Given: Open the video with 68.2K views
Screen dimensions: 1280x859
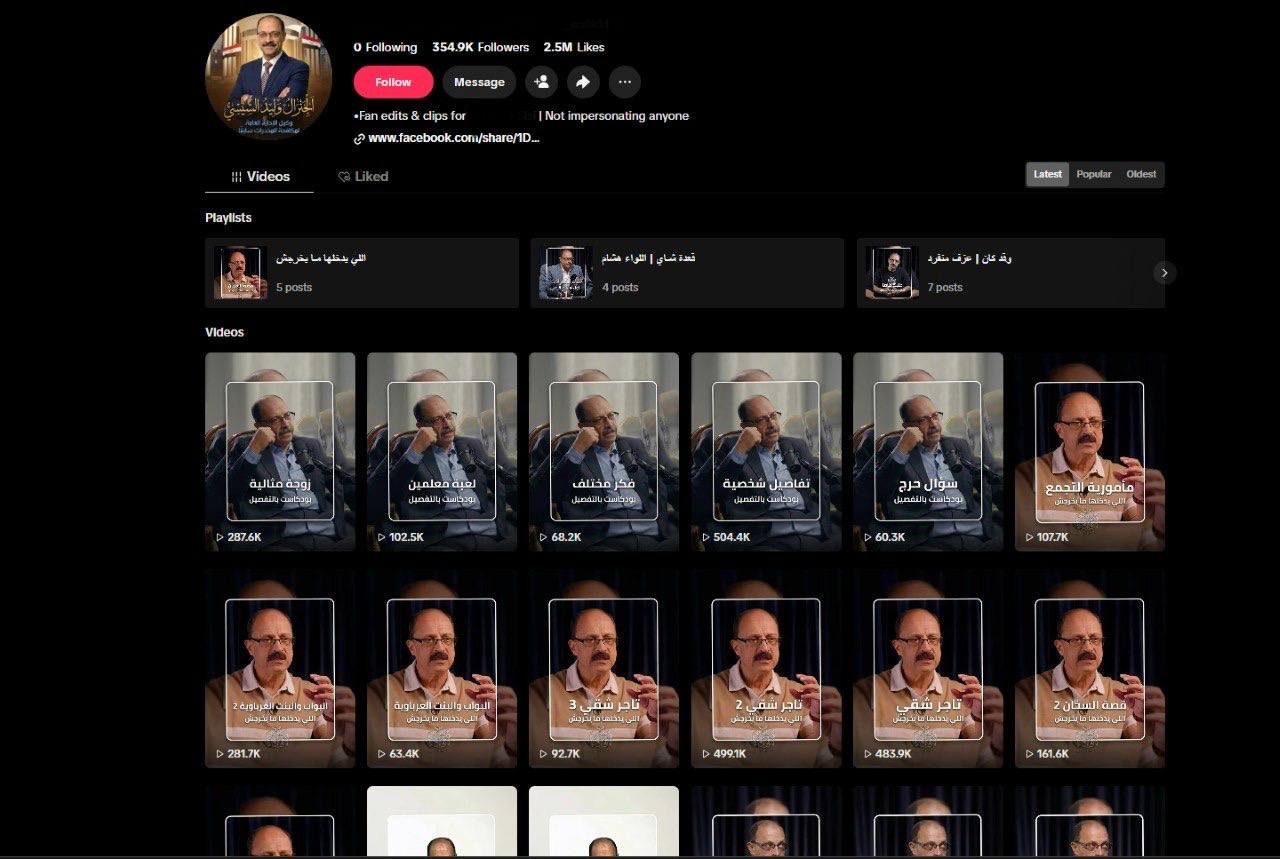Looking at the screenshot, I should click(x=604, y=451).
